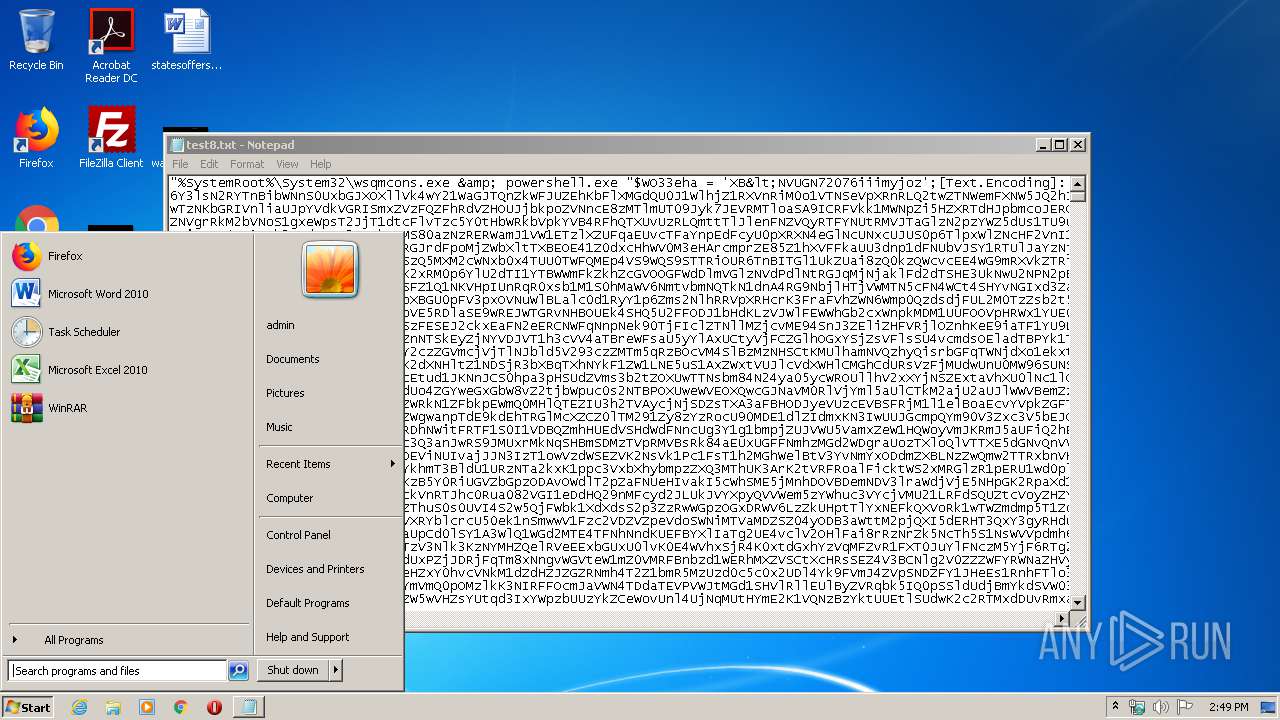Screen dimensions: 1280x720
Task: Open Notepad View menu
Action: tap(287, 164)
